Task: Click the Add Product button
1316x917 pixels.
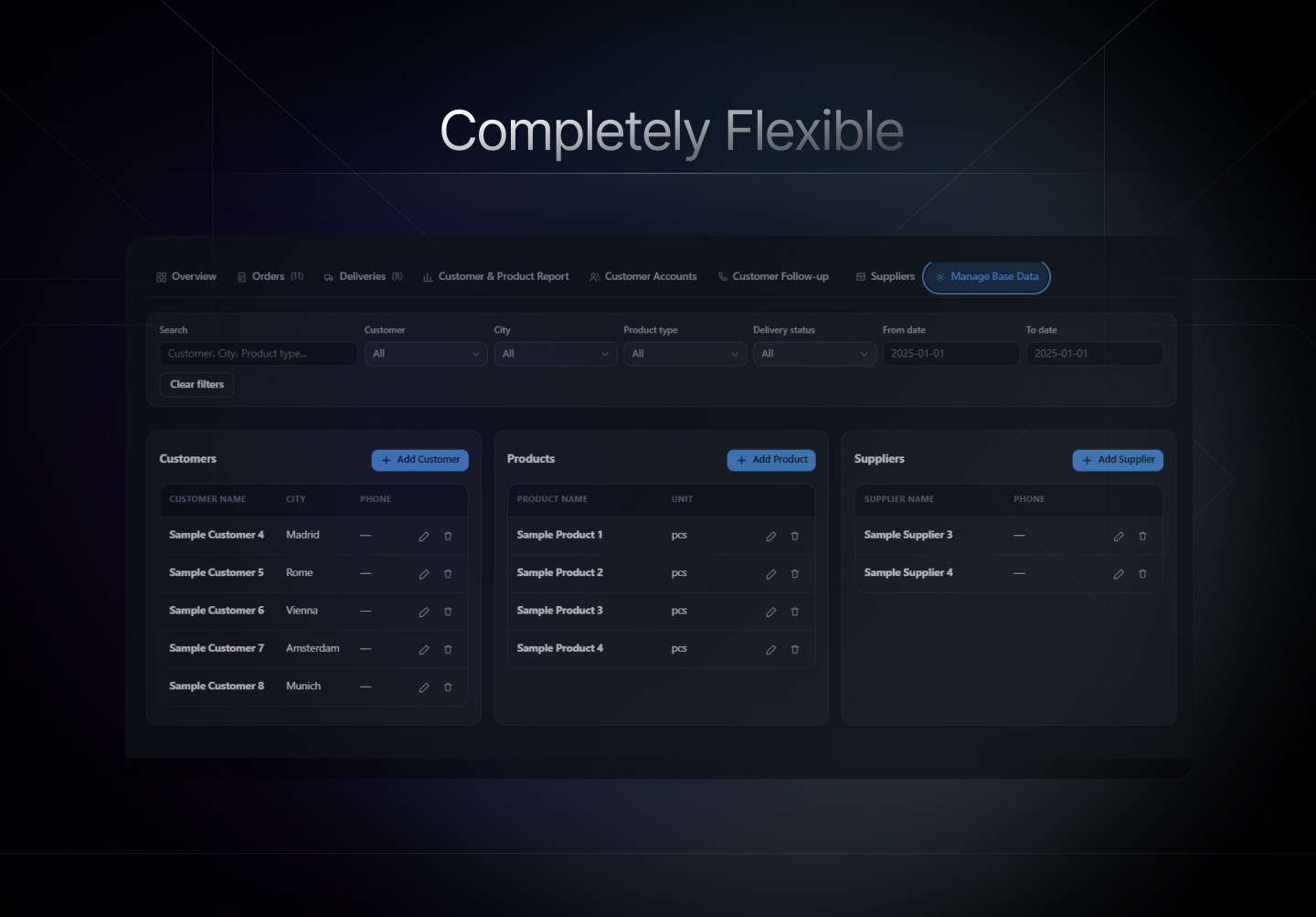Action: click(771, 460)
